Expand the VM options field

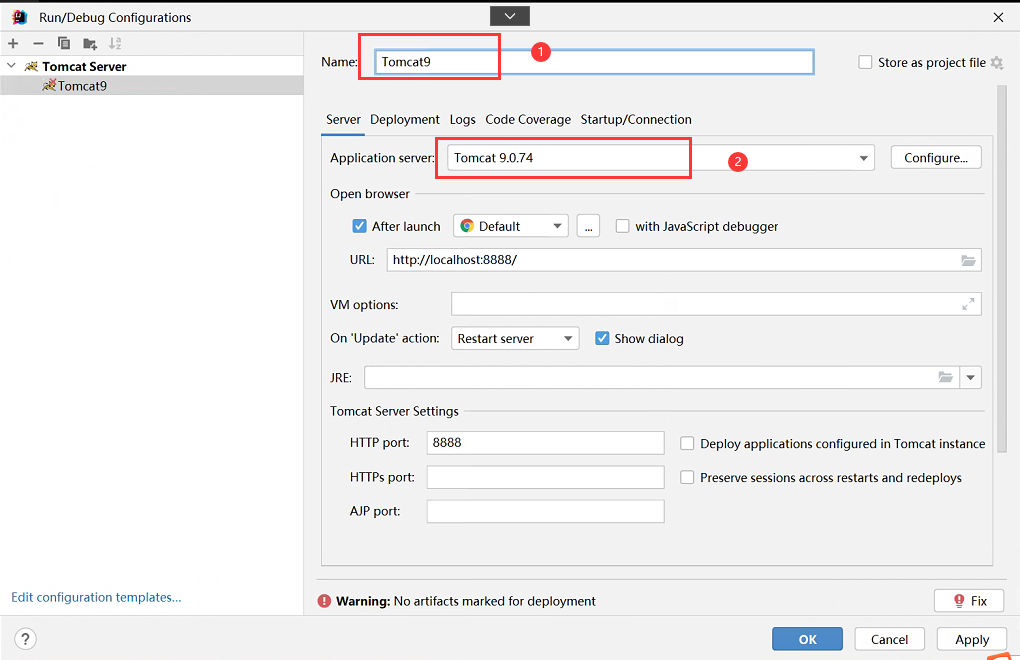[x=968, y=304]
